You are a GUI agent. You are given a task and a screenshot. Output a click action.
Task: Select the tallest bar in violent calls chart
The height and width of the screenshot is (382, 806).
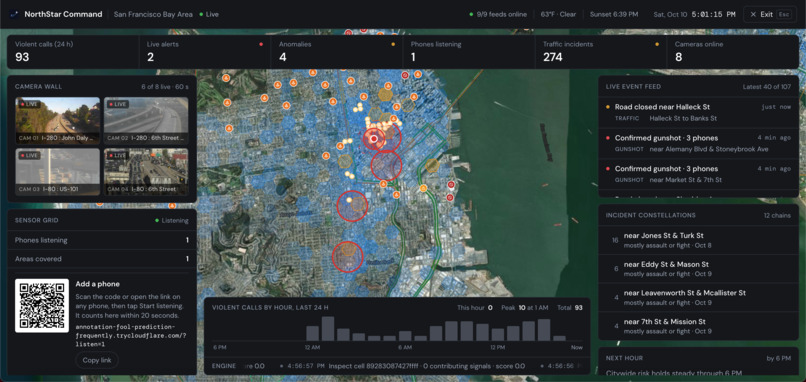click(328, 329)
